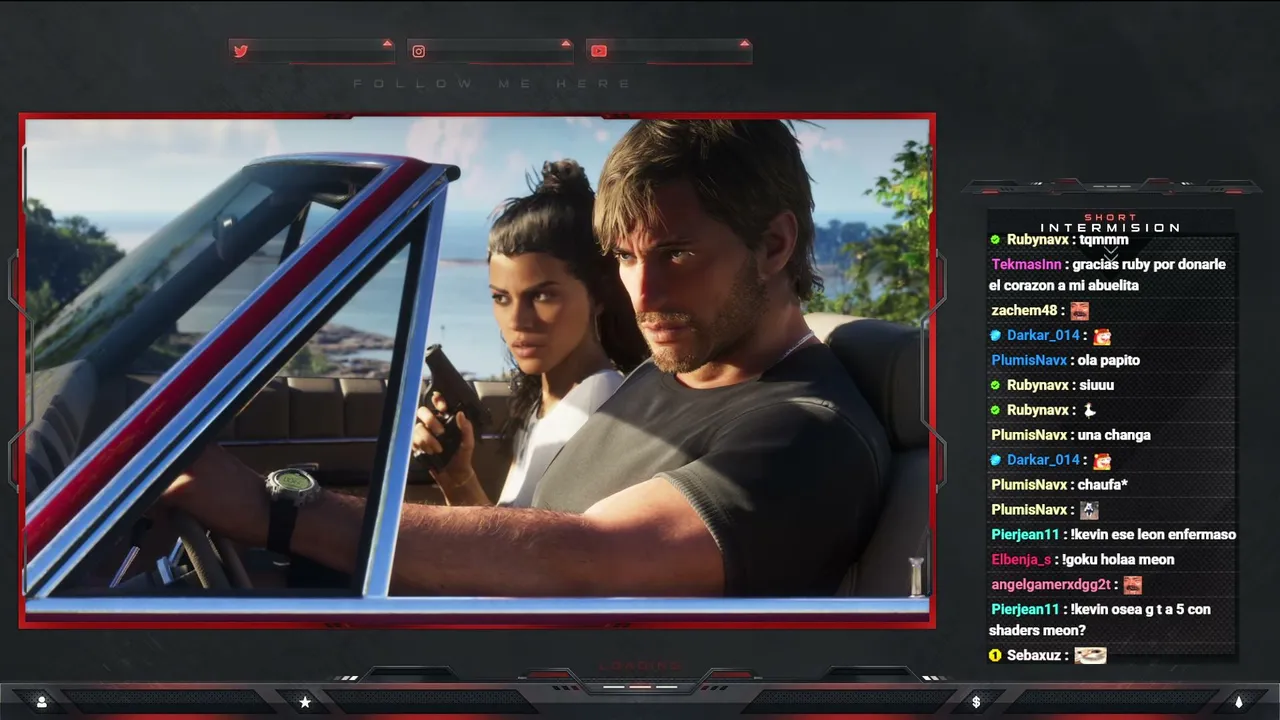Select the message "!kevin ese leon enfermaso"

[x=1153, y=535]
